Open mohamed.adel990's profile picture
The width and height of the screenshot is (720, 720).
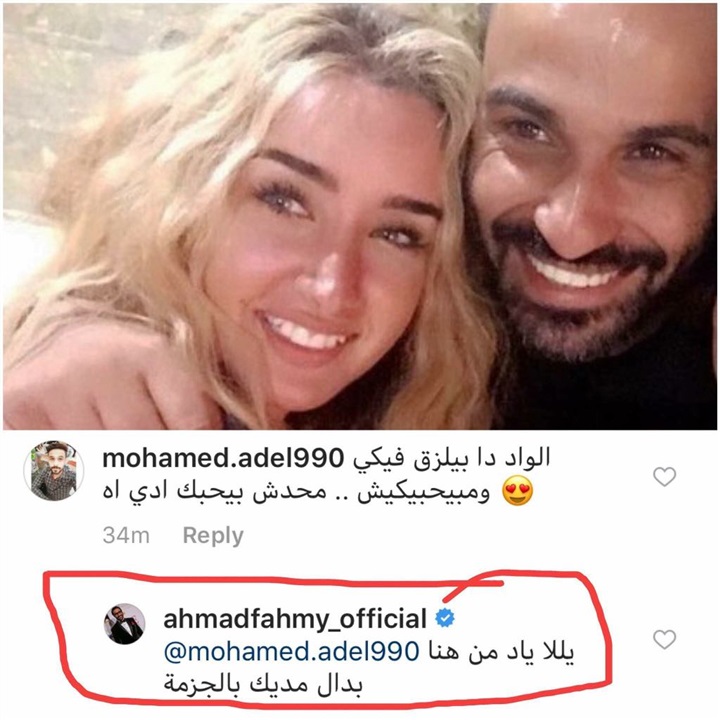tap(54, 471)
